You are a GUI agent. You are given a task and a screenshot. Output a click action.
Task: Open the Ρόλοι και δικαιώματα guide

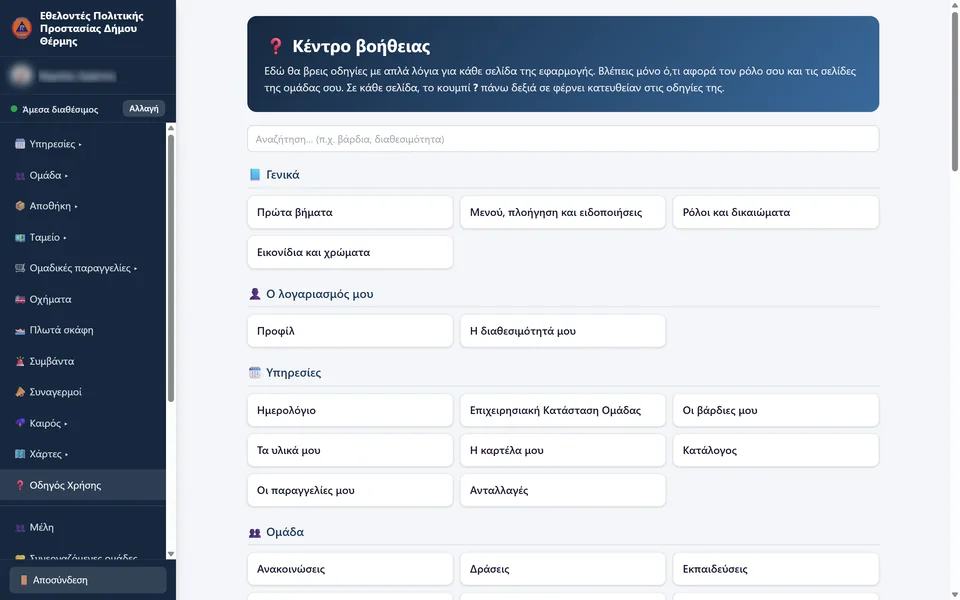pos(776,212)
